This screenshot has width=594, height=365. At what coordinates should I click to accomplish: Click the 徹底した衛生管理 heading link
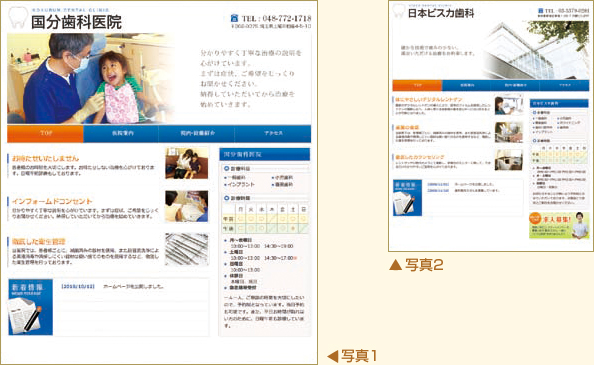click(39, 242)
